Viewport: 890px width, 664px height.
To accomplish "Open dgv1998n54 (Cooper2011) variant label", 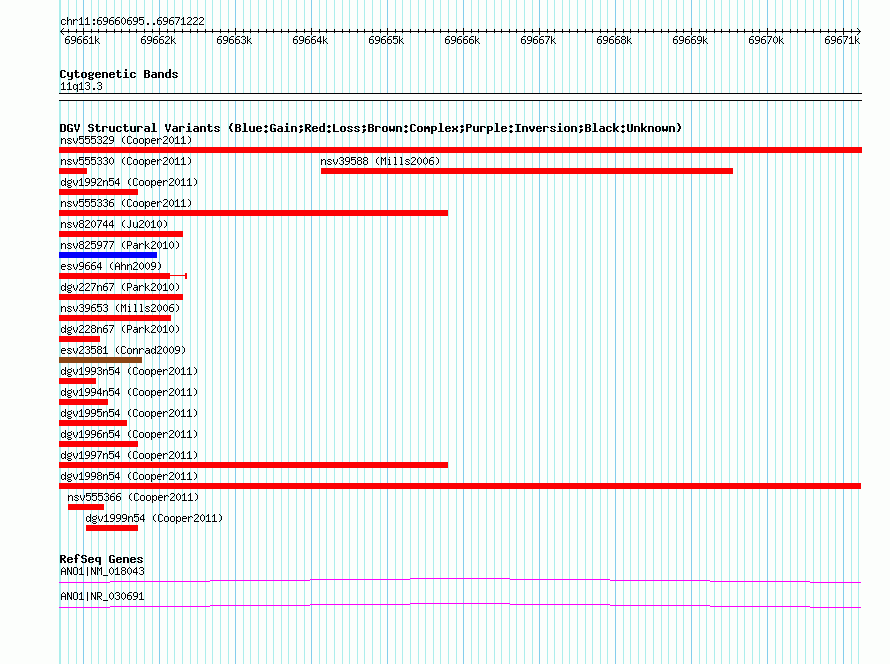I will tap(129, 476).
